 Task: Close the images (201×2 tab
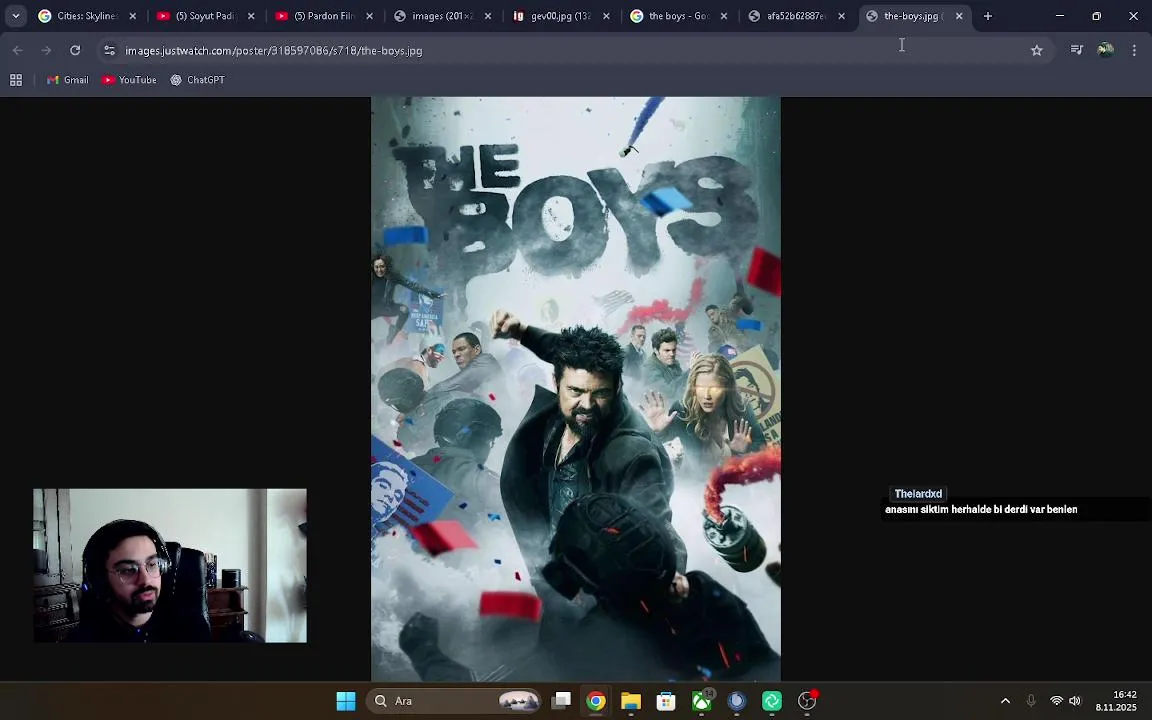pos(488,15)
